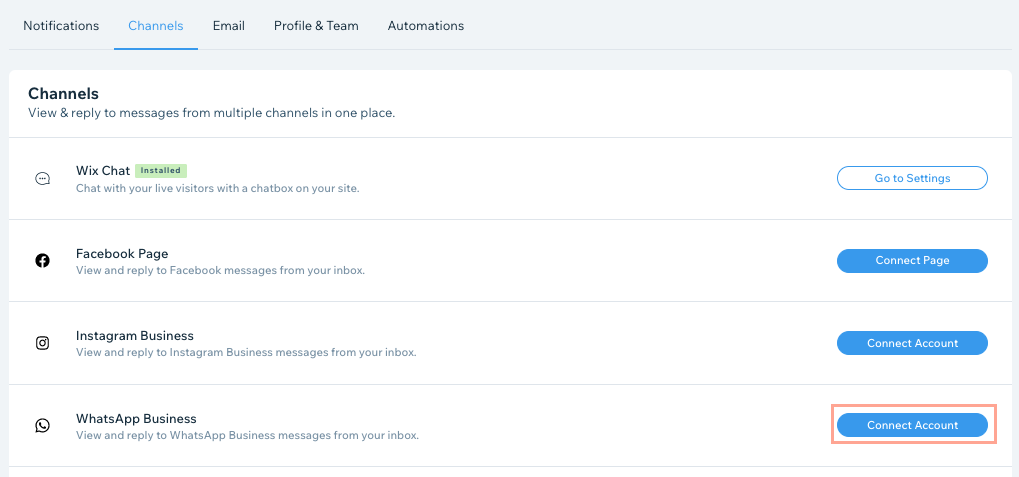Screen dimensions: 1019x477
Task: Click the Wix Chat speech bubble icon
Action: [x=42, y=179]
